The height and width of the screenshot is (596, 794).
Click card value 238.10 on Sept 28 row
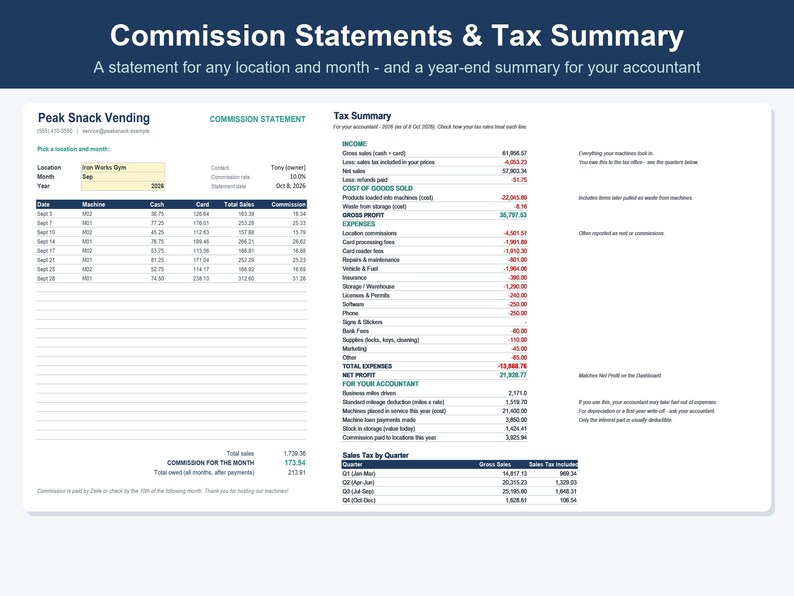[201, 279]
